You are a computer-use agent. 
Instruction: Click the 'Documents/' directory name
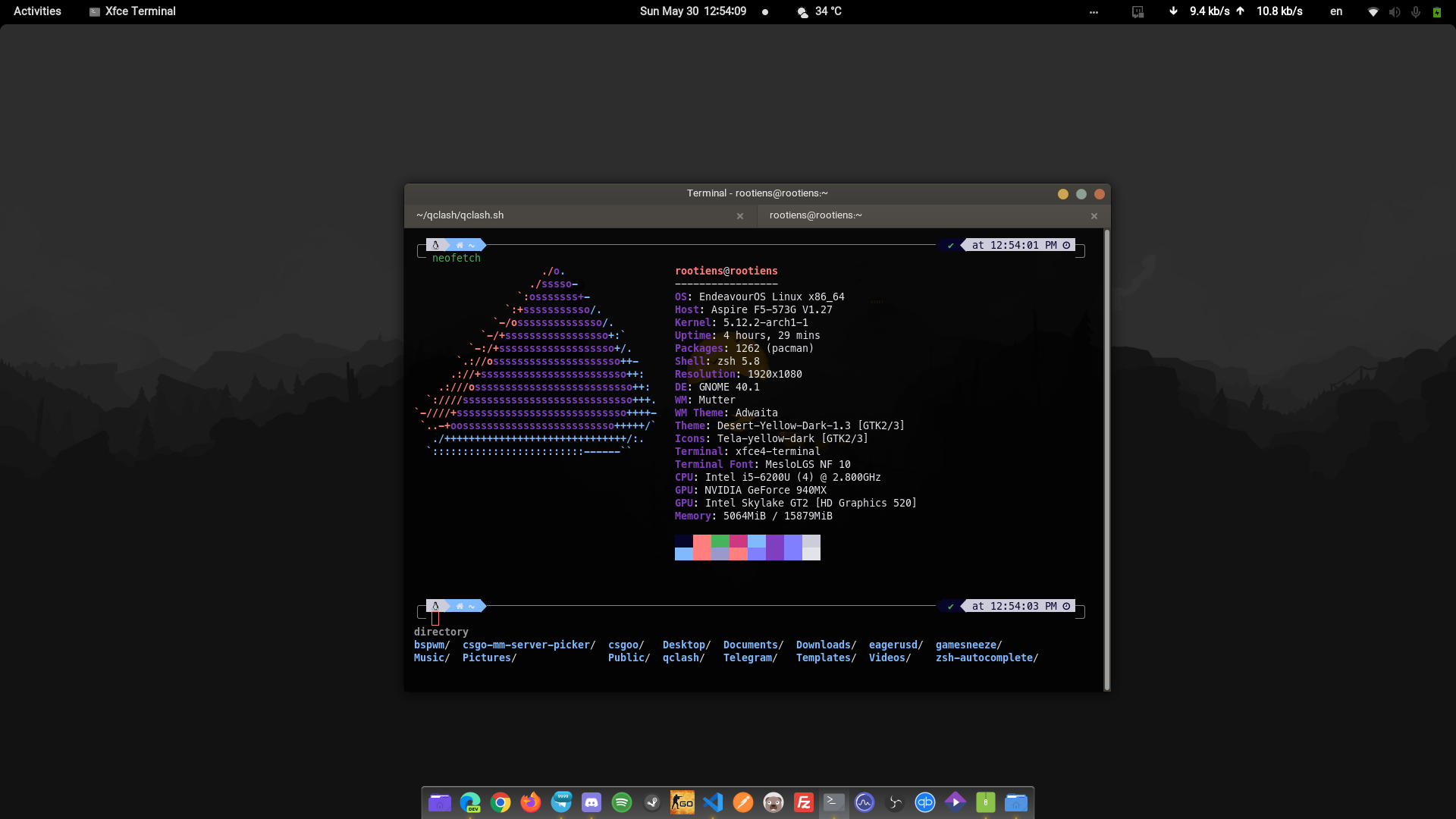click(754, 645)
